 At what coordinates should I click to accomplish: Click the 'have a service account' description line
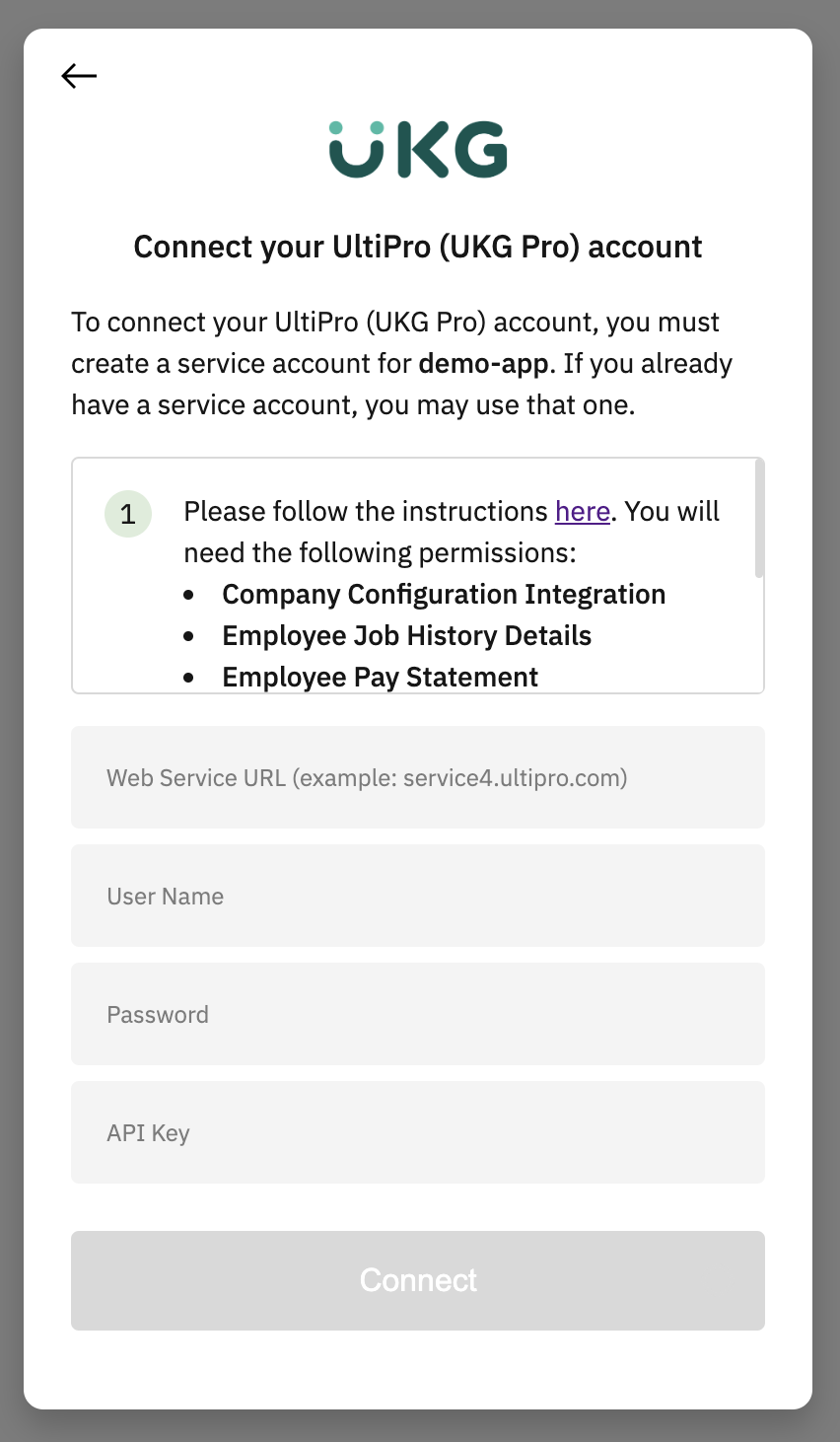coord(353,404)
